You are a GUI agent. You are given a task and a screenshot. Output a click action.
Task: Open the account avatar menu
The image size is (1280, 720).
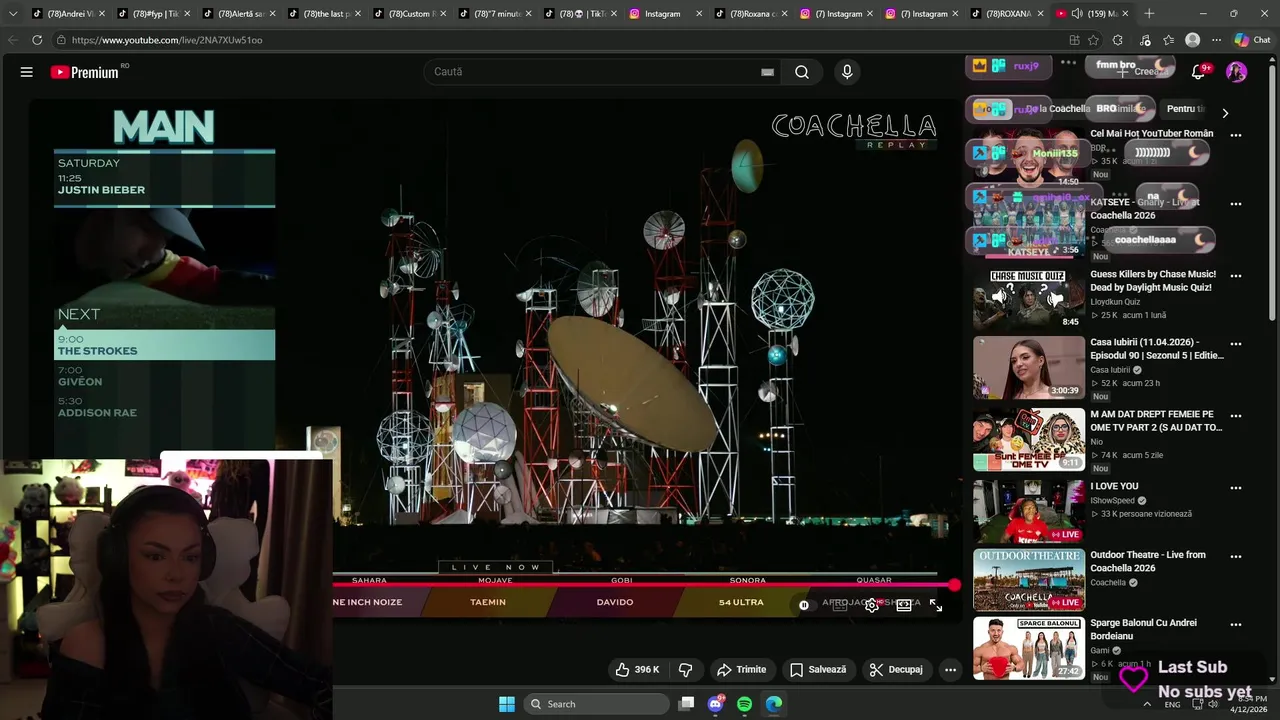coord(1237,72)
